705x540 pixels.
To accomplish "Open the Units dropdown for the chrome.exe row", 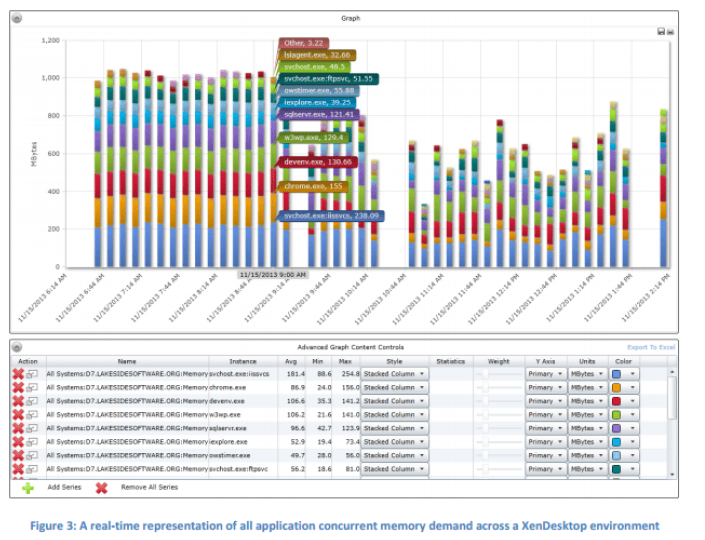I will click(x=587, y=387).
